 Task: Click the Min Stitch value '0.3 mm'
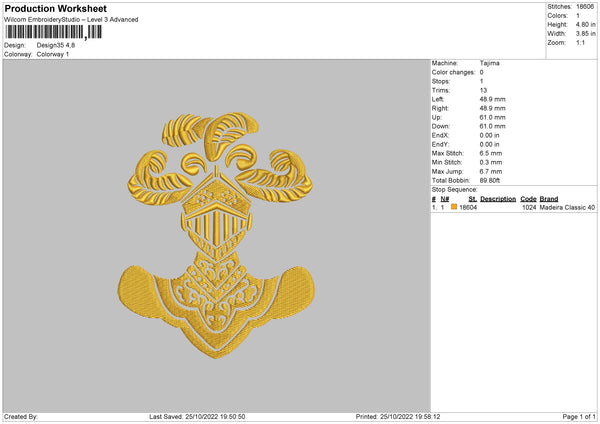(x=491, y=163)
